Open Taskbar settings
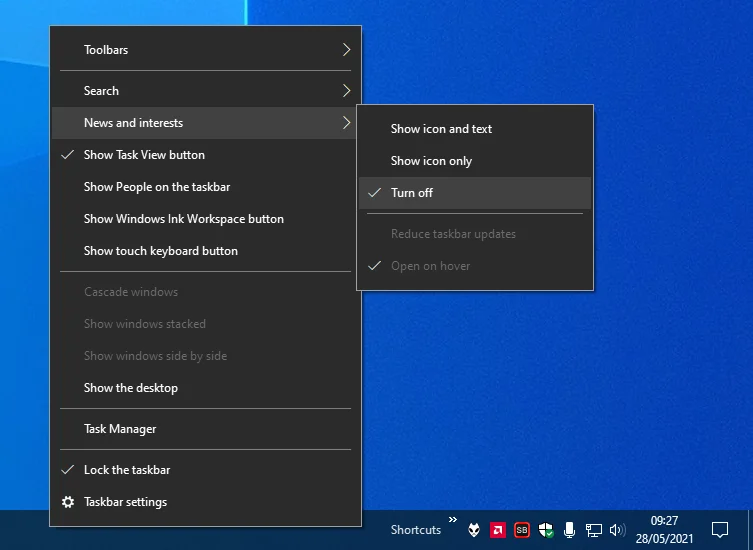Screen dimensions: 753x550 point(206,502)
